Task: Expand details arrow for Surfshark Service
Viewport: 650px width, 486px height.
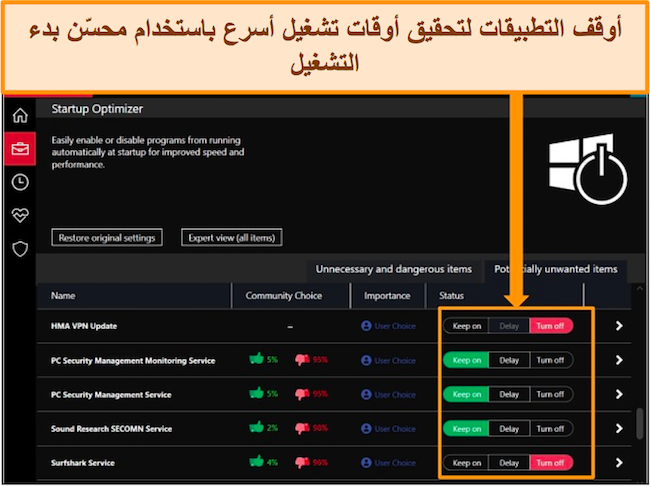Action: pos(619,462)
